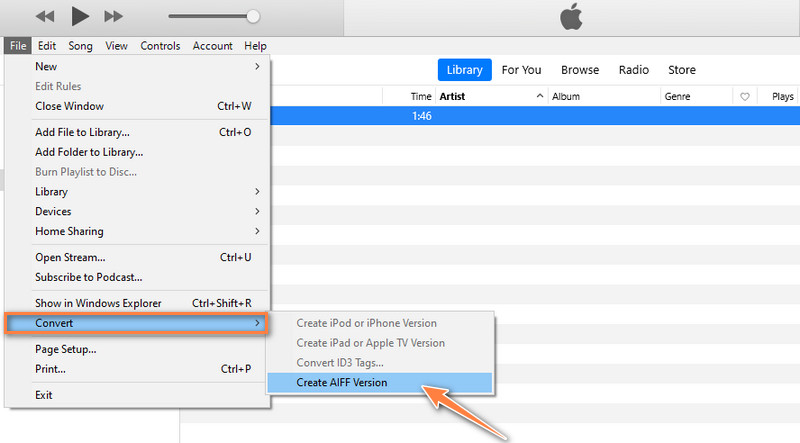Click the heart love column icon
The width and height of the screenshot is (800, 443).
(x=745, y=96)
